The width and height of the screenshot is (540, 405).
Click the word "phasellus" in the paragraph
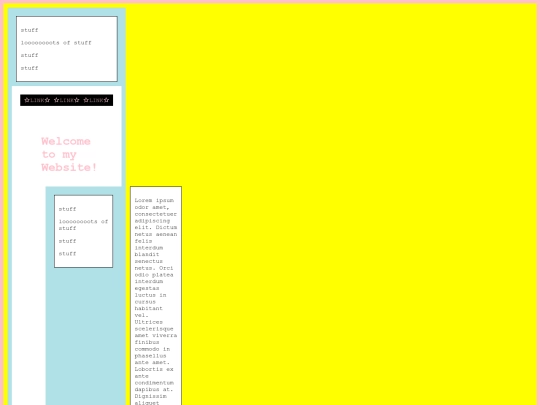(x=150, y=356)
